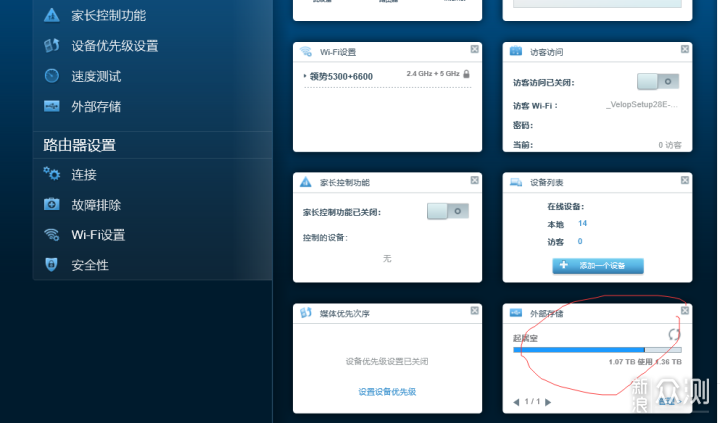Click the 故障排除 first-aid kit icon
Image resolution: width=720 pixels, height=423 pixels.
(x=51, y=204)
